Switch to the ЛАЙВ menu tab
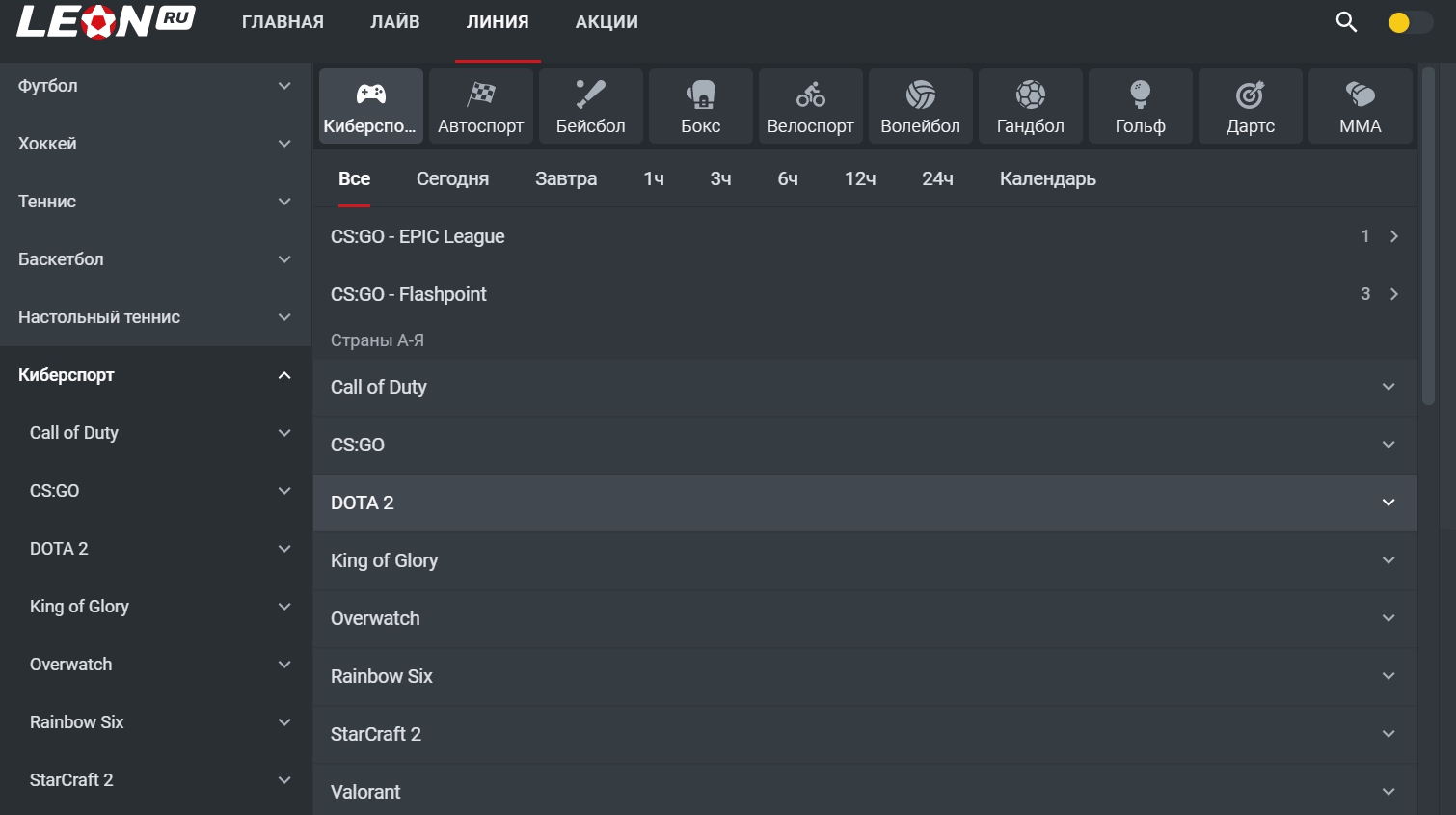The image size is (1456, 815). 395,22
